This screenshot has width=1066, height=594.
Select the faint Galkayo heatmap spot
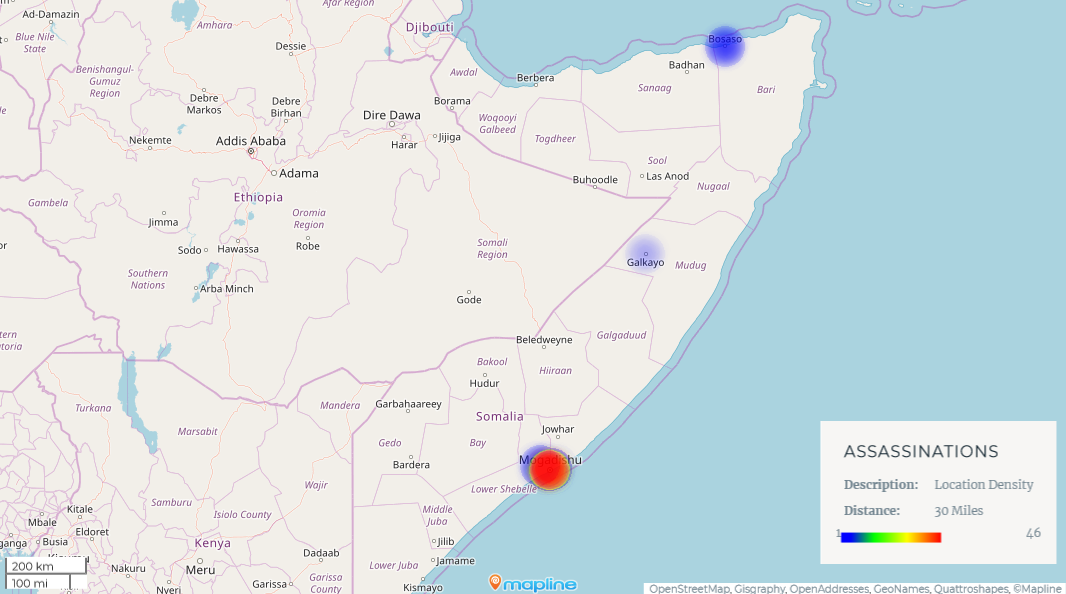(x=645, y=253)
